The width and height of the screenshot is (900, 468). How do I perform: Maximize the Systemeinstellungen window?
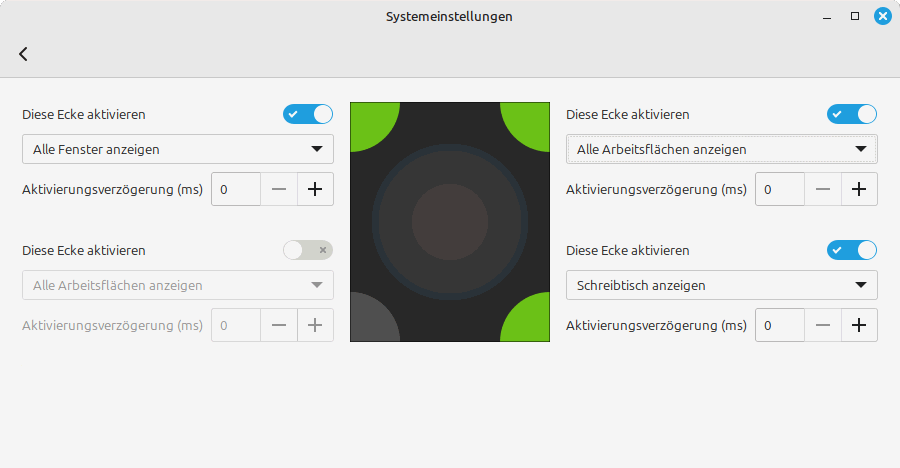coord(855,16)
